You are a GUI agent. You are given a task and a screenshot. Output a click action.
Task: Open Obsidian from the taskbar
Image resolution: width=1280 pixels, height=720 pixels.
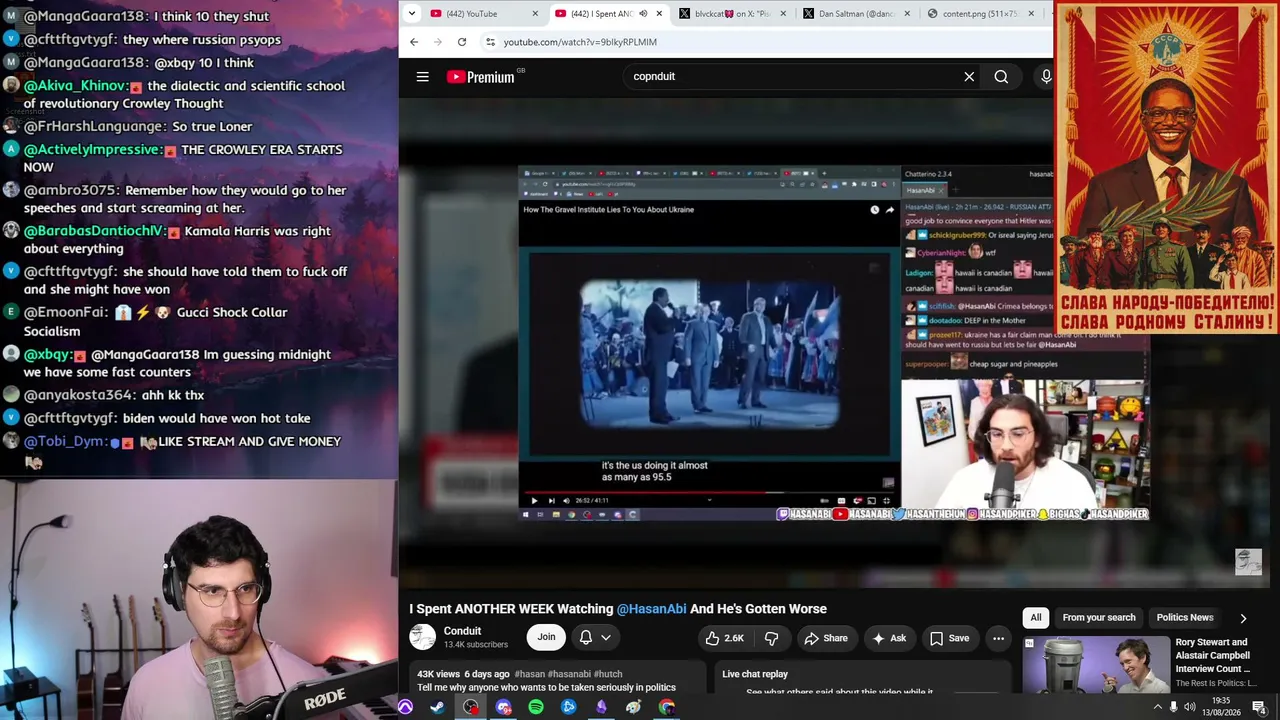[601, 707]
